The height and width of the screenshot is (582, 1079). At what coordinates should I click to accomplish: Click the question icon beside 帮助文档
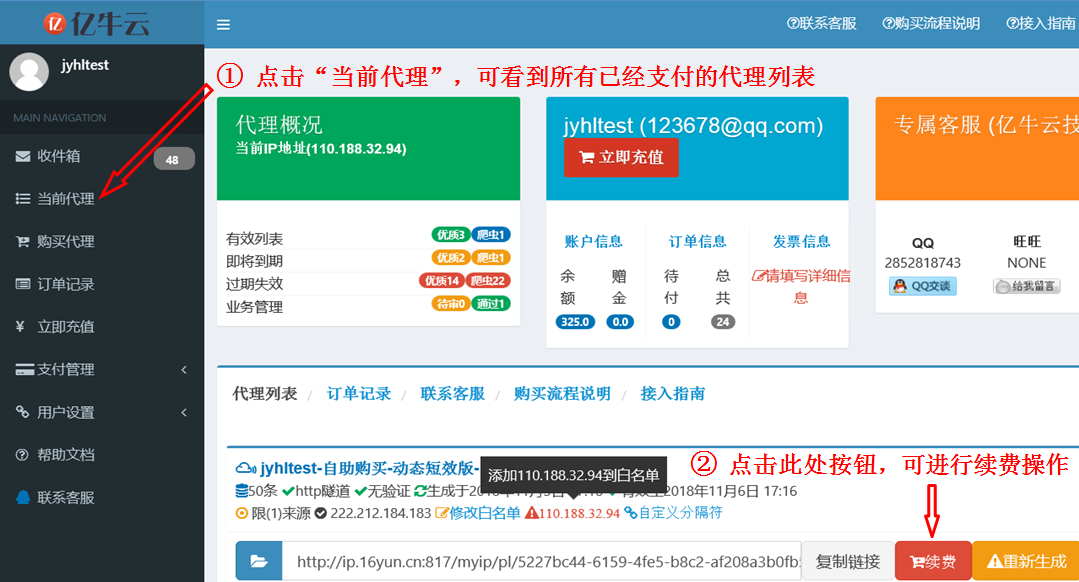[22, 455]
